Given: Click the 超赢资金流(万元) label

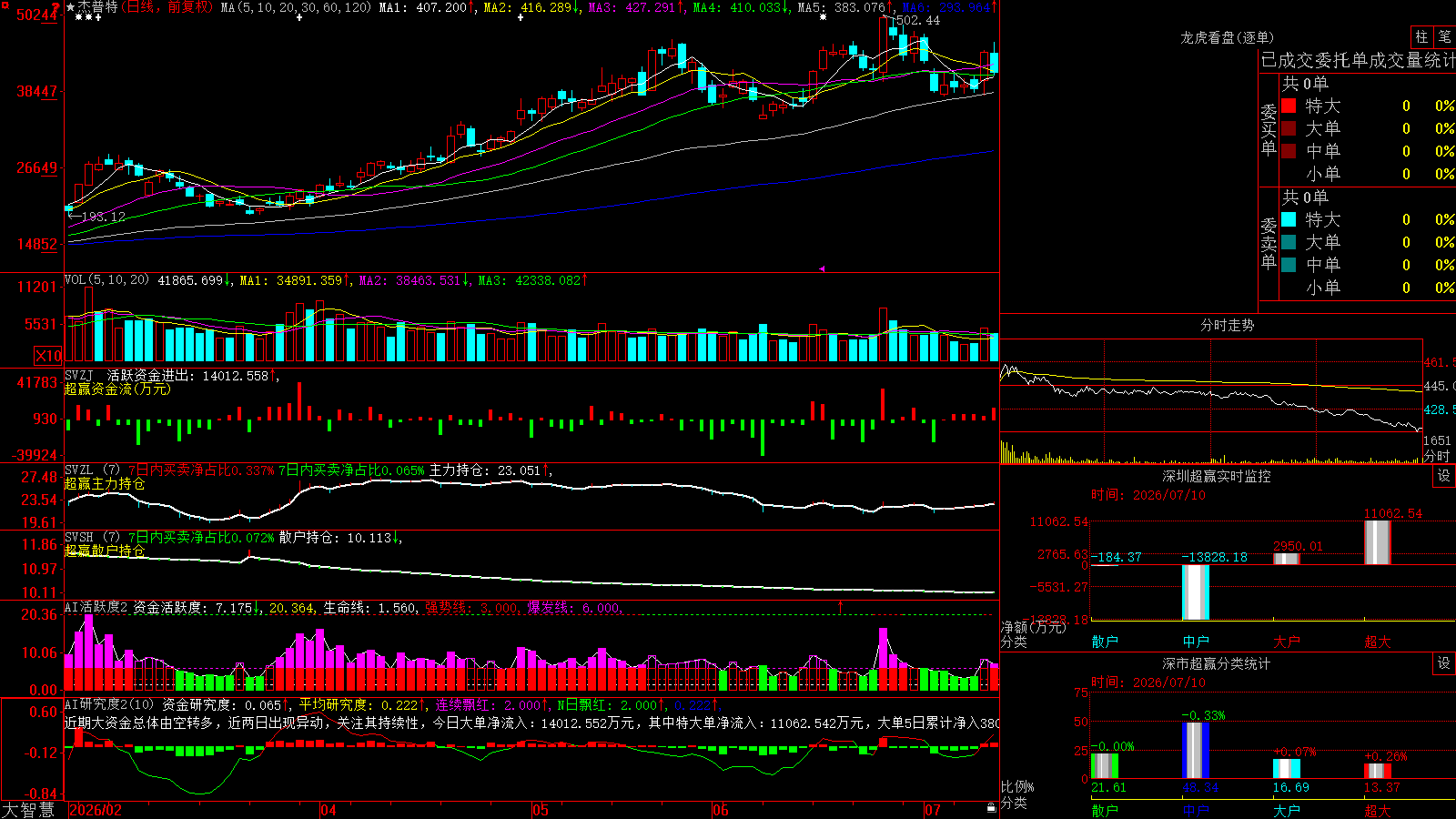Looking at the screenshot, I should tap(117, 389).
